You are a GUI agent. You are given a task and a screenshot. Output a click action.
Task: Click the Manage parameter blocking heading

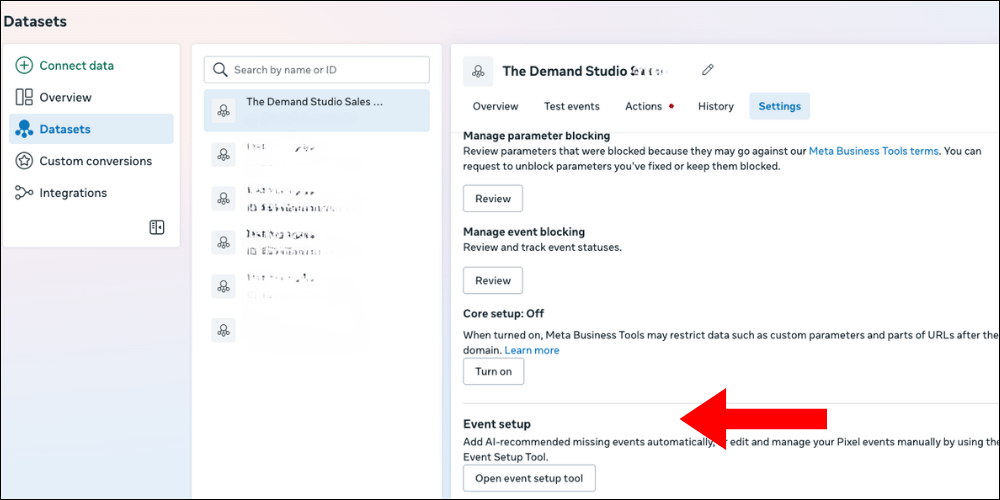[x=536, y=135]
